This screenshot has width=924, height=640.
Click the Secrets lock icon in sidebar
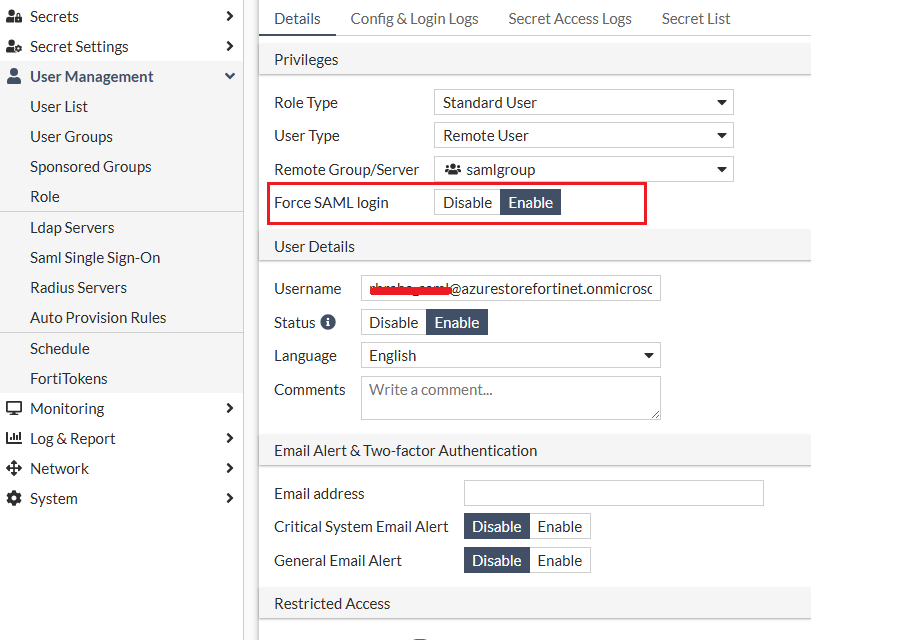point(14,17)
